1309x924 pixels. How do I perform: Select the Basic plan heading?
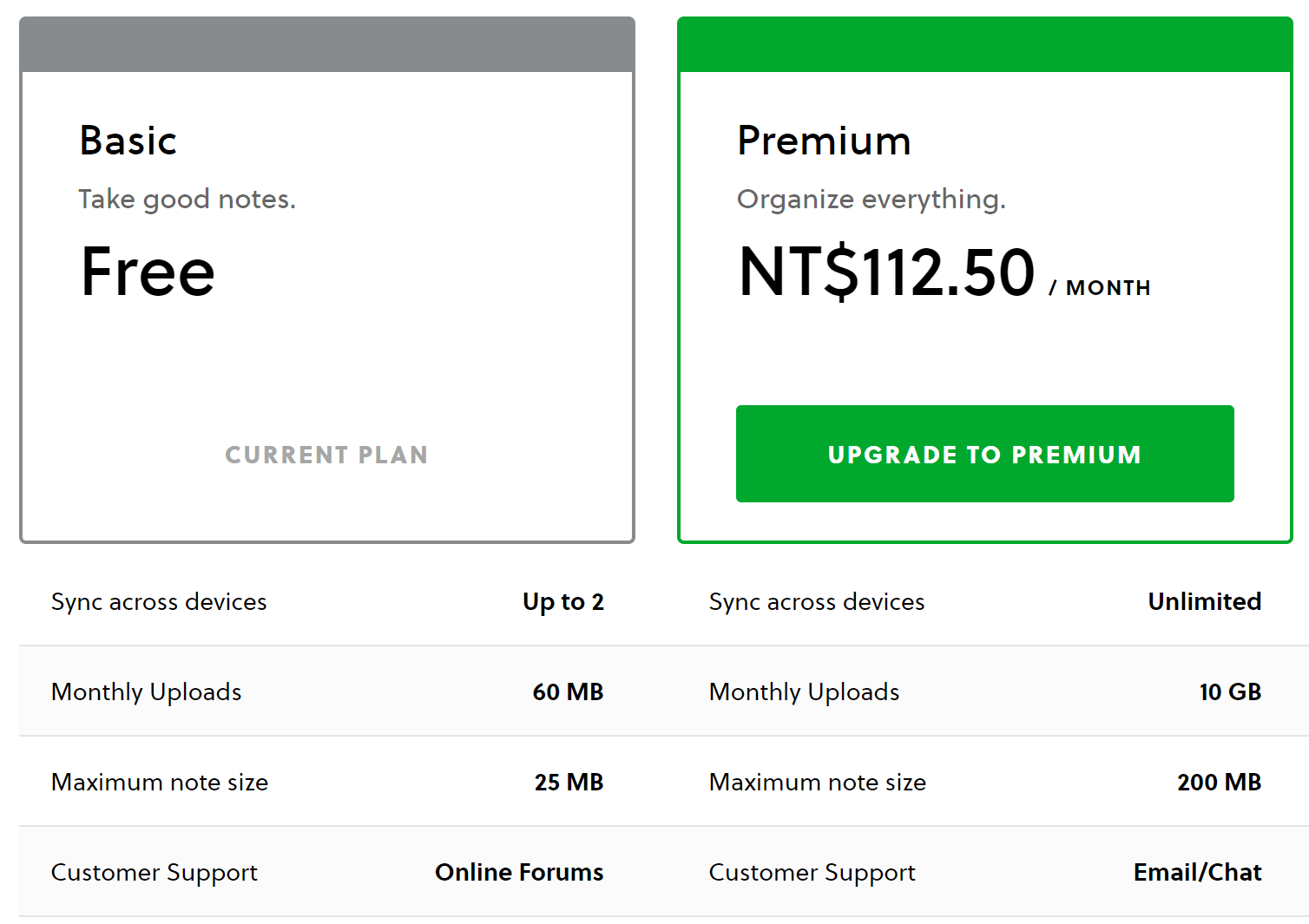click(128, 141)
